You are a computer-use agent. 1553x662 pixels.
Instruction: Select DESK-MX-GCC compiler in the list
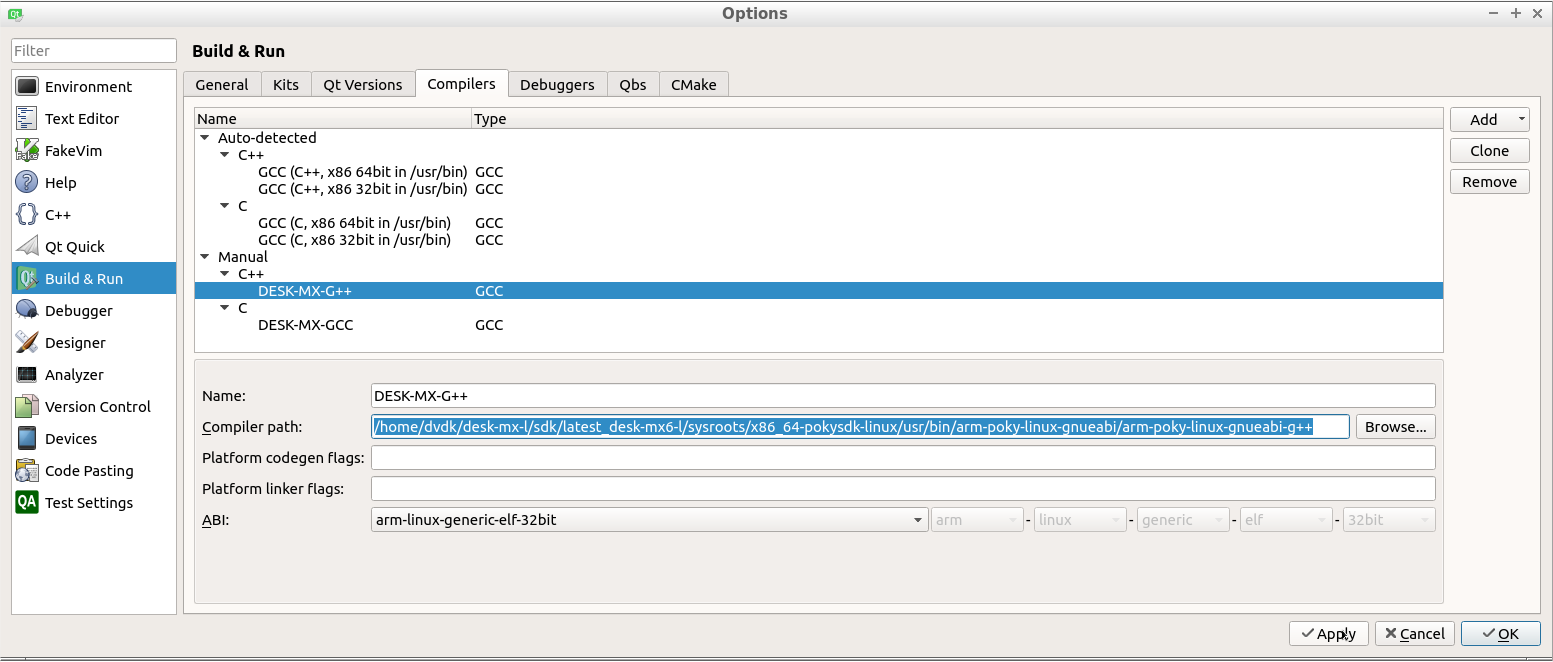coord(305,325)
